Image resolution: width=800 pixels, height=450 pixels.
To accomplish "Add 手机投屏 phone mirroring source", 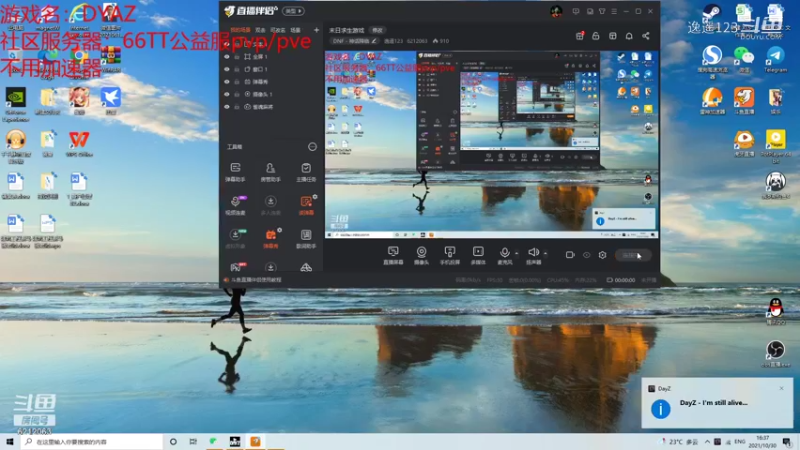I will [449, 255].
